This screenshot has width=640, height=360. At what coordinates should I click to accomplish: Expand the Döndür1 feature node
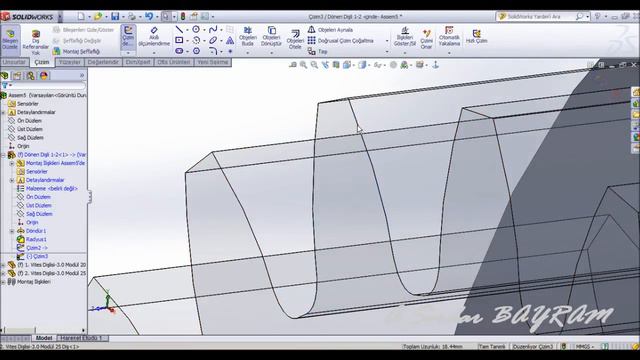(12, 231)
